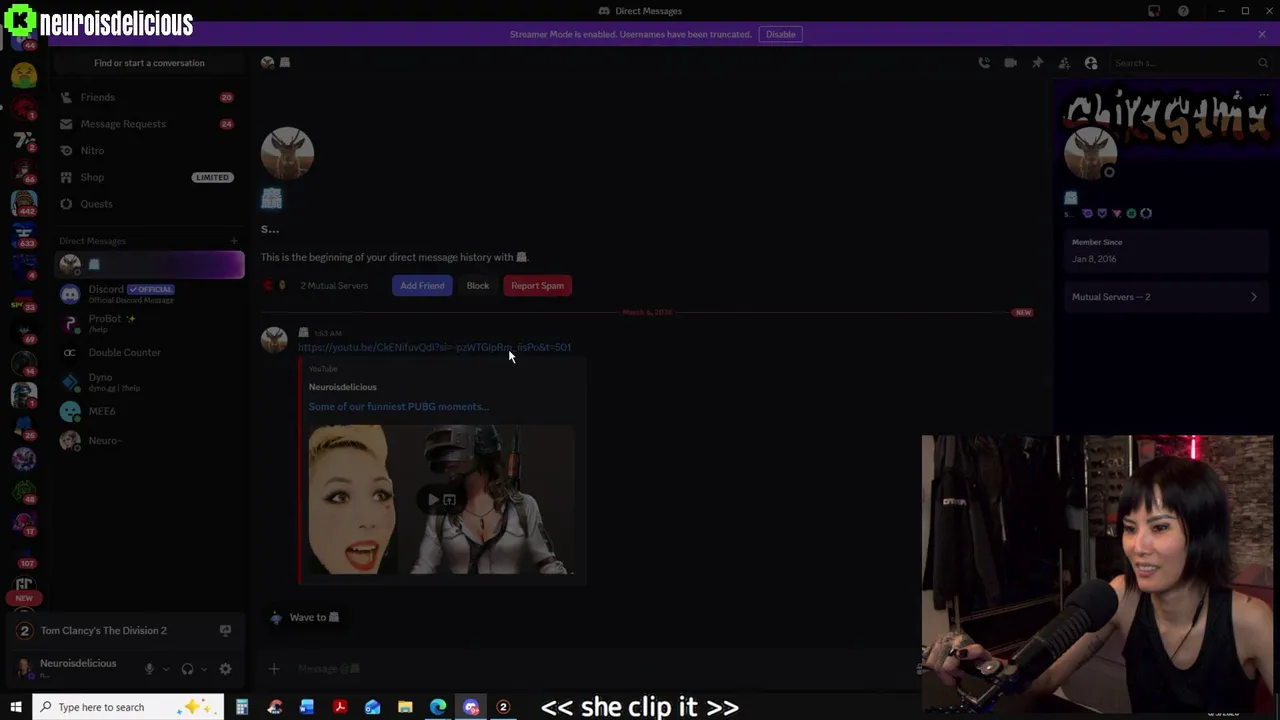Open the Discord inbox icon in title bar
This screenshot has height=720, width=1280.
coord(1154,11)
